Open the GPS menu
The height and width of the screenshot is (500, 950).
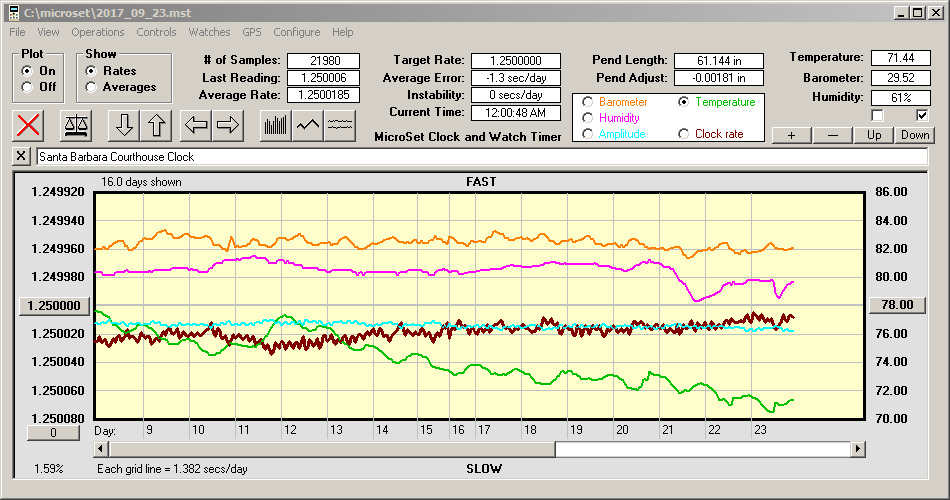[251, 32]
